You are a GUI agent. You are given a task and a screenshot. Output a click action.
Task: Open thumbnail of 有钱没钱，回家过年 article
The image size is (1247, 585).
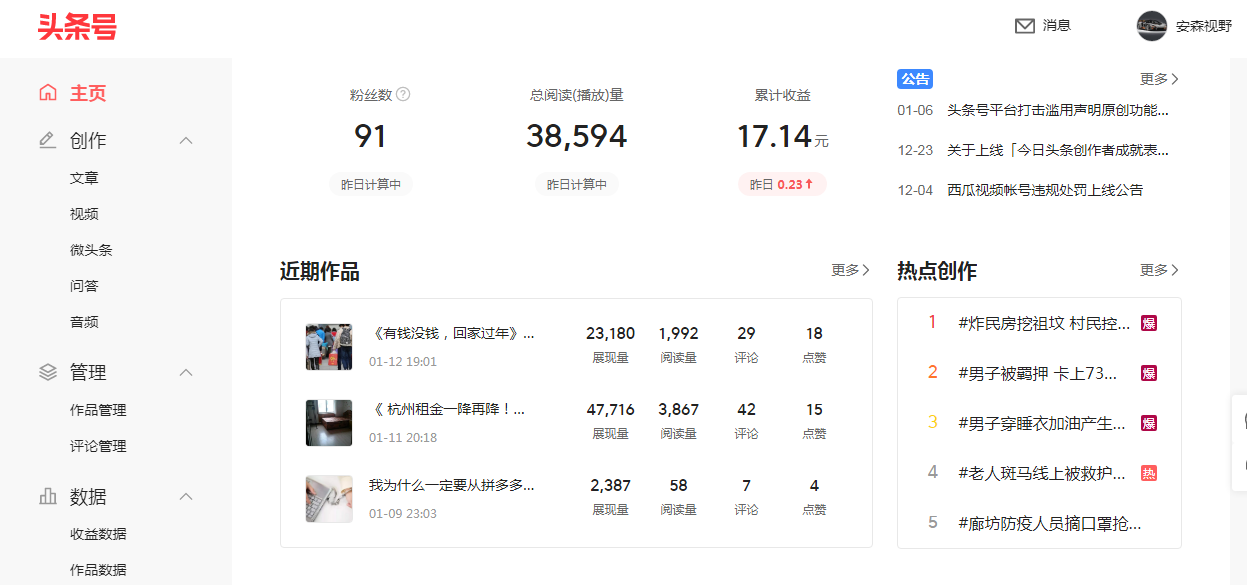pyautogui.click(x=329, y=347)
